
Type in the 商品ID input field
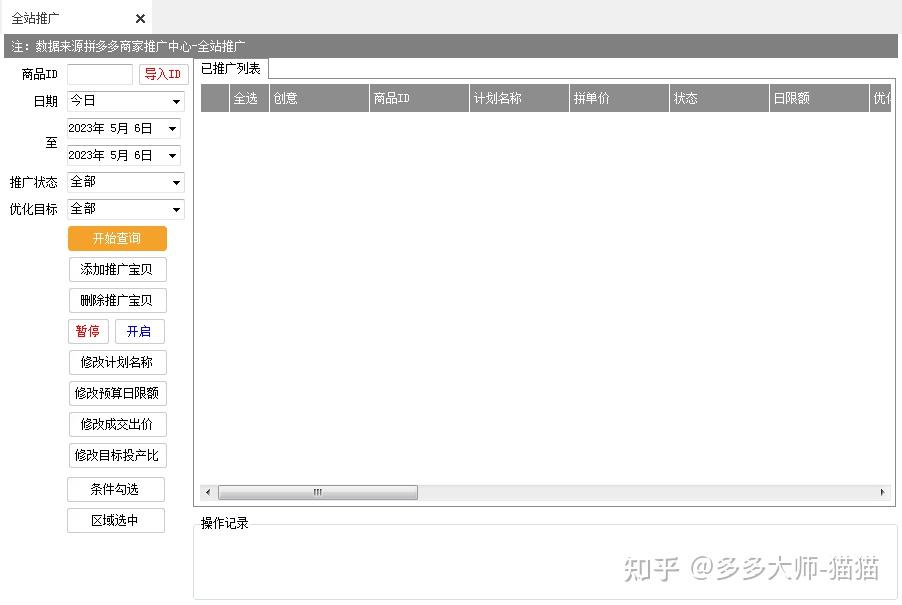(100, 74)
